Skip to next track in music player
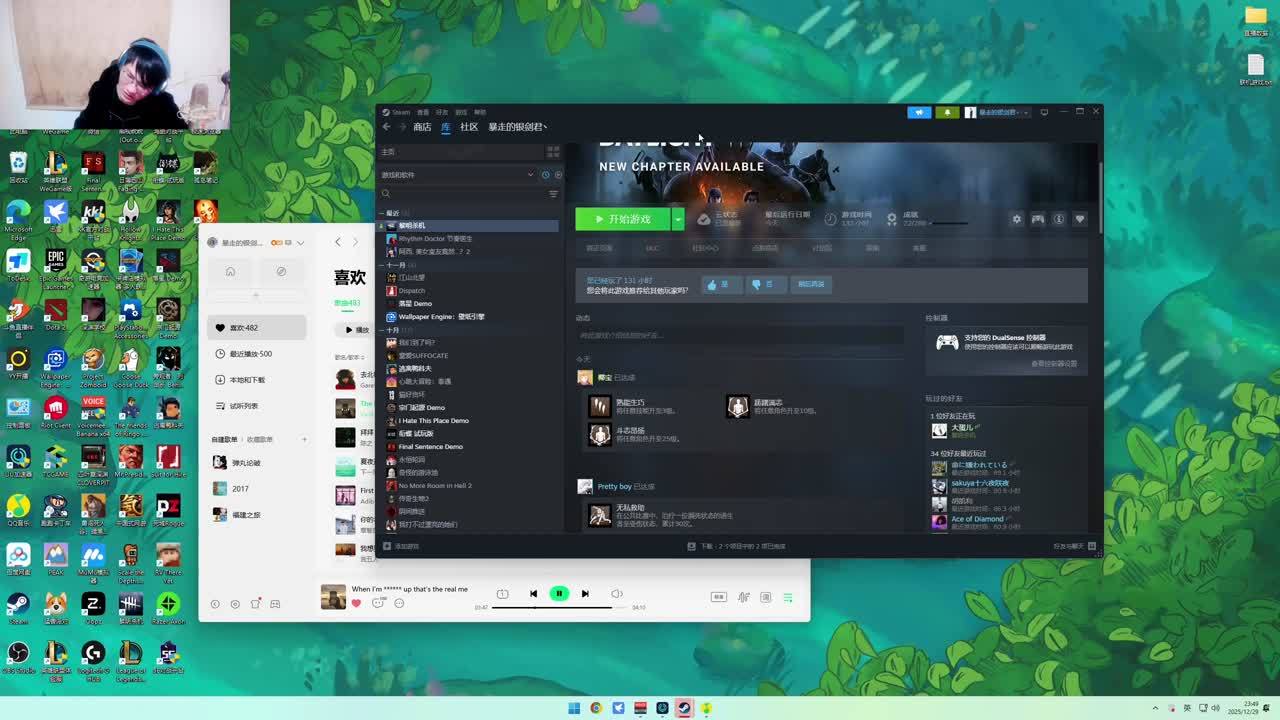This screenshot has height=720, width=1280. click(x=585, y=594)
